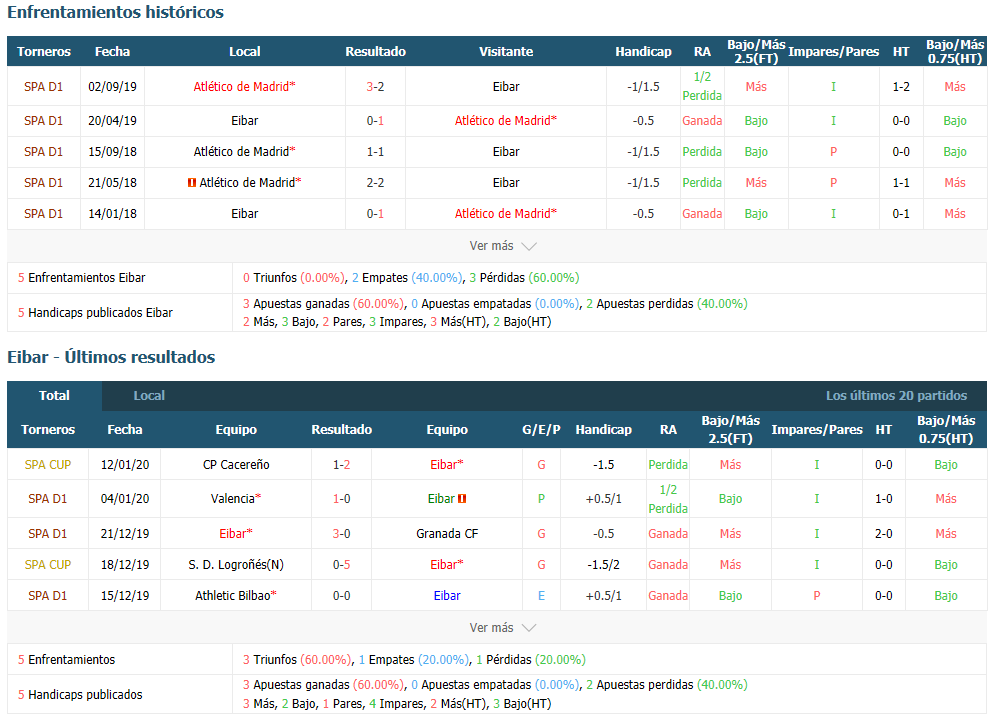Viewport: 997px width, 722px height.
Task: Open 1-1 result of 15/09/18 match
Action: click(x=375, y=152)
